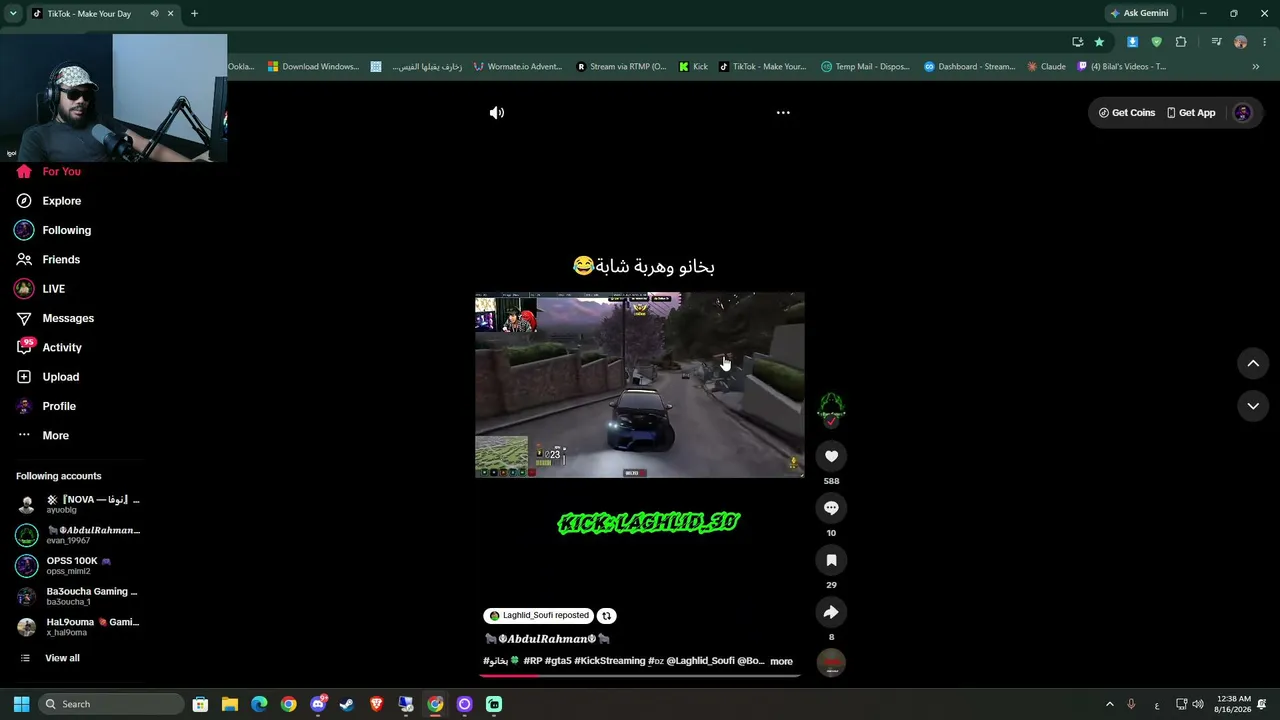The image size is (1280, 720).
Task: Open the @Laghlid_Soufi mention in caption
Action: click(700, 661)
